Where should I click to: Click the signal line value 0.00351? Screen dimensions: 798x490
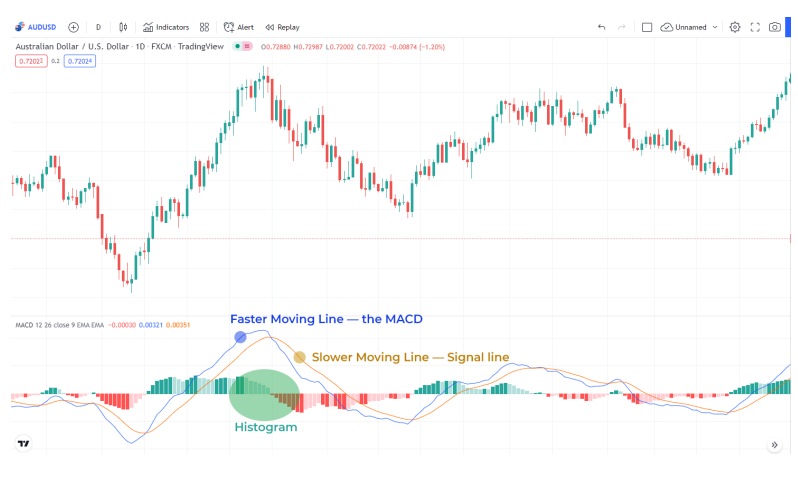coord(178,325)
